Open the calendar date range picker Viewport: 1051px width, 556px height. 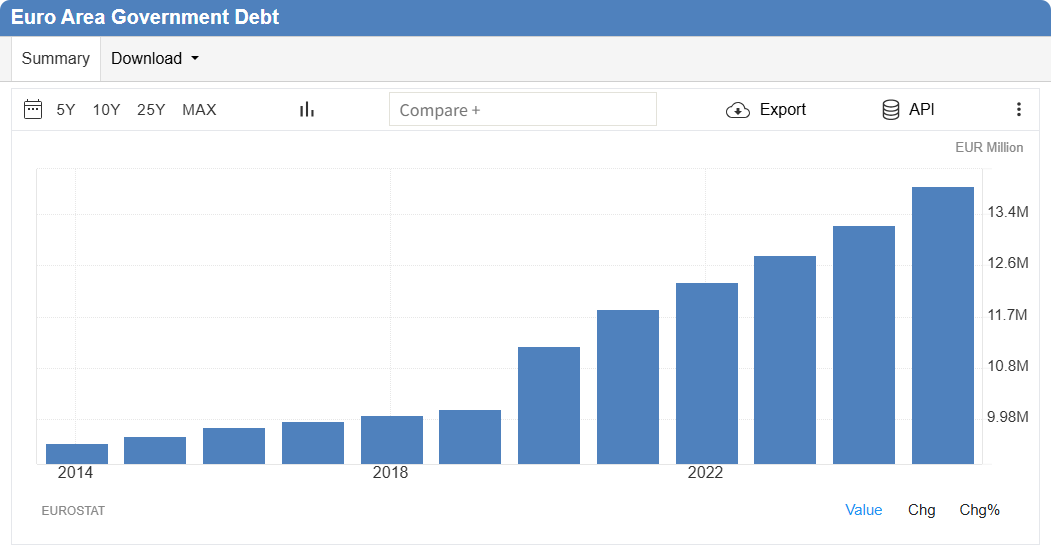pos(33,109)
